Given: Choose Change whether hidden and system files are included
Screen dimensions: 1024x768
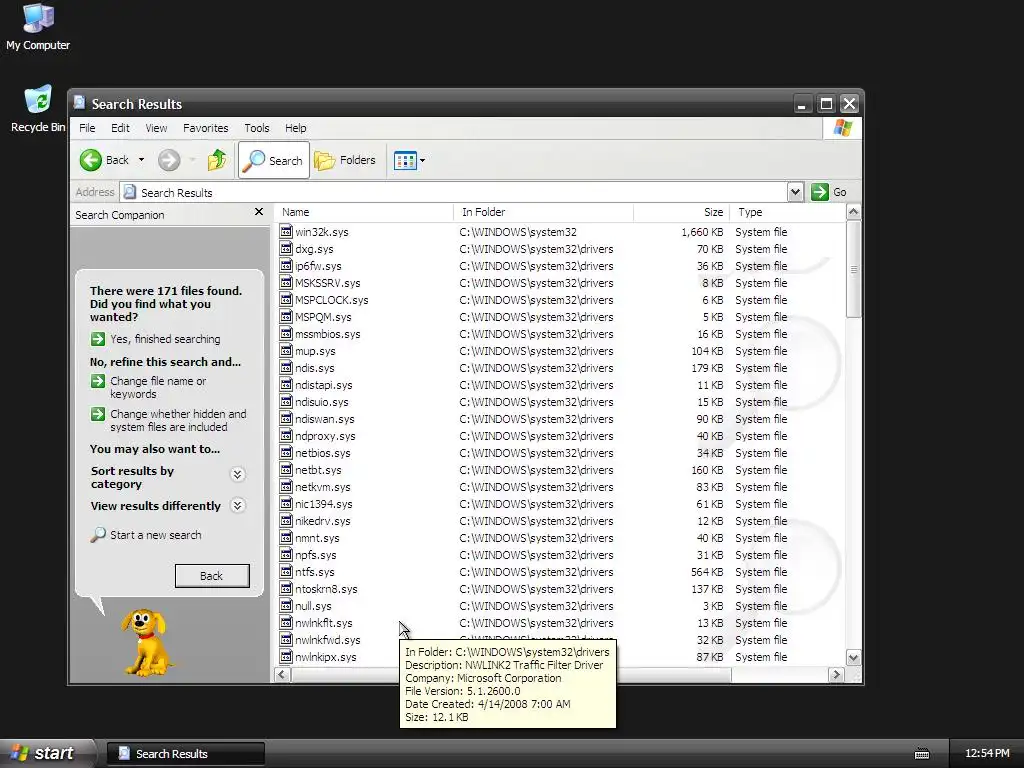Looking at the screenshot, I should [168, 420].
